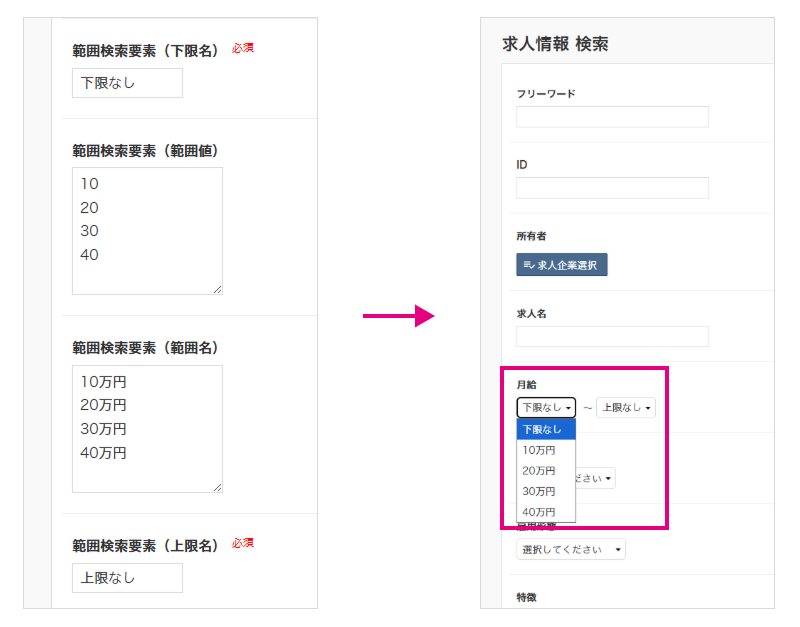Click inside the 範囲値 textarea
Screen dimensions: 800x627
click(x=147, y=231)
